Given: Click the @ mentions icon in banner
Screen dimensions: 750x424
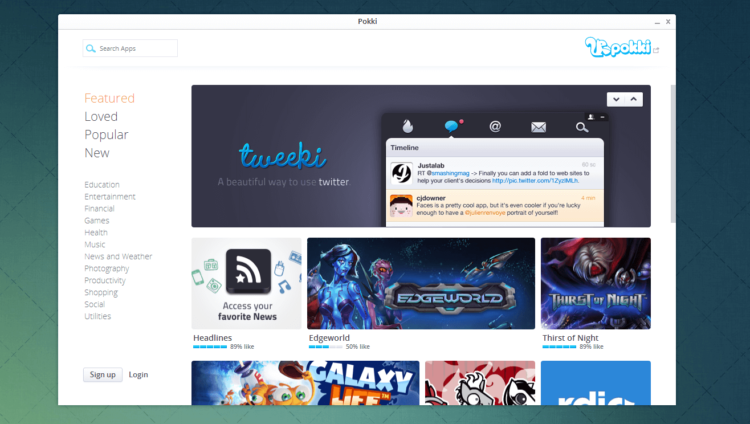Looking at the screenshot, I should [495, 126].
